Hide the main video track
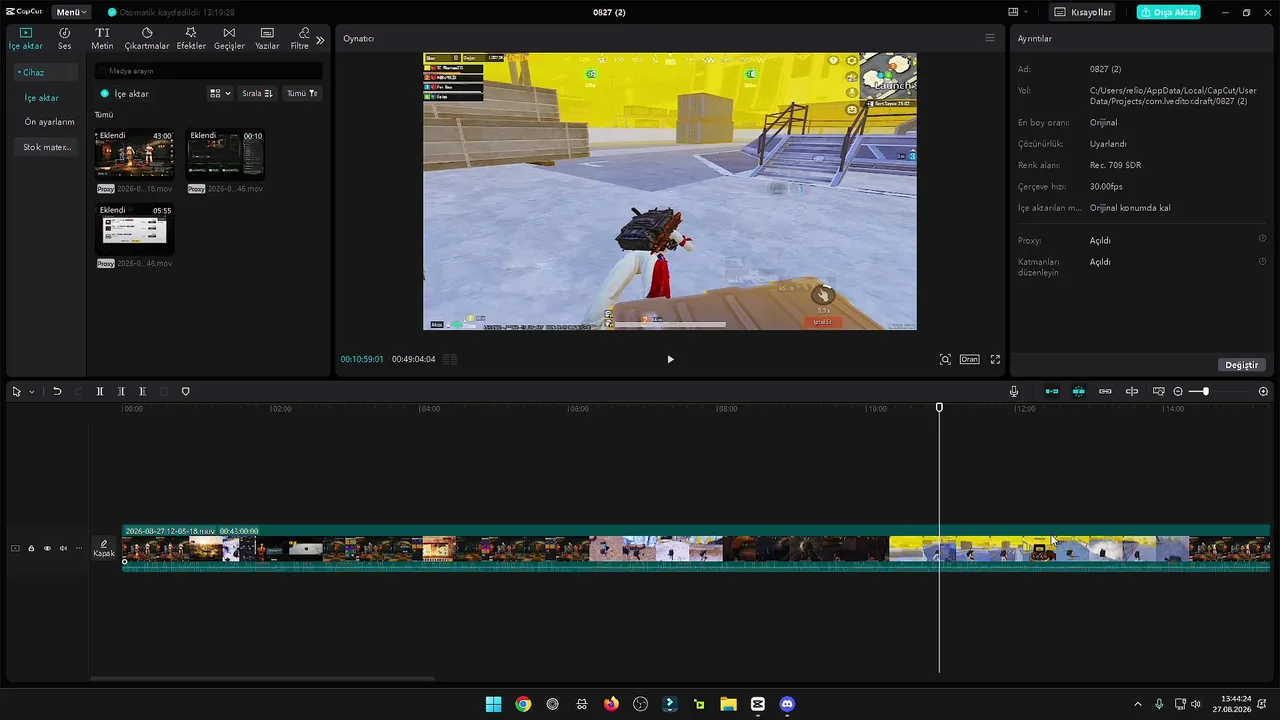The width and height of the screenshot is (1280, 720). tap(47, 548)
